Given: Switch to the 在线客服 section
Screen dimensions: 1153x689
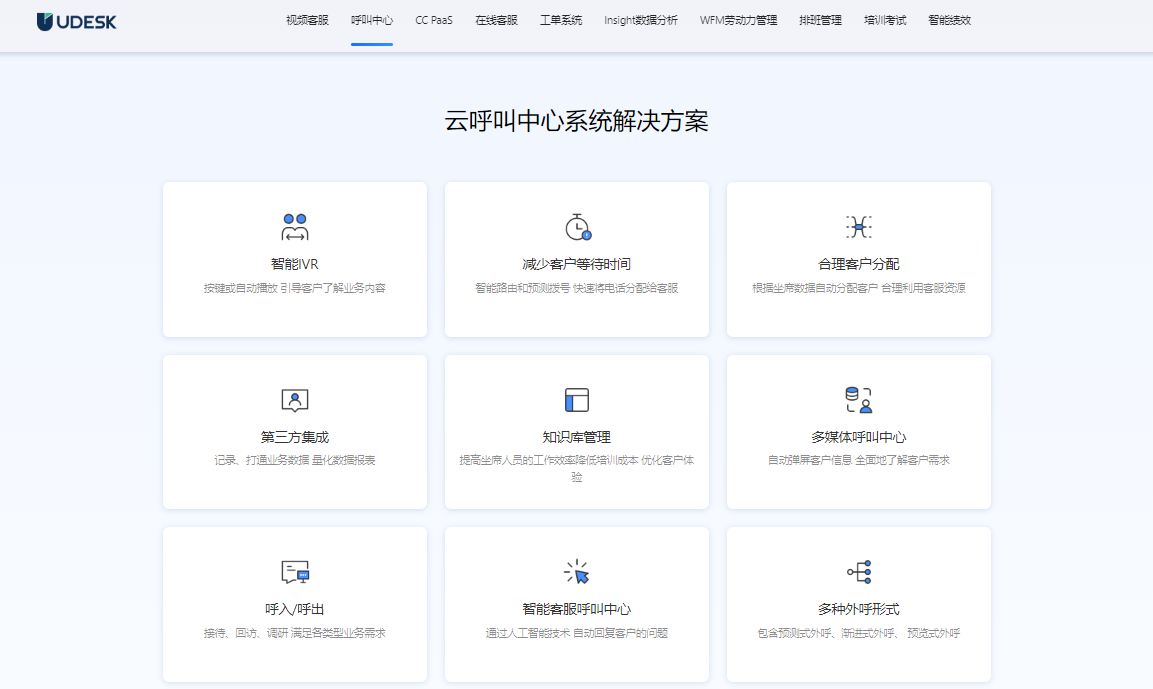Looking at the screenshot, I should pos(496,19).
